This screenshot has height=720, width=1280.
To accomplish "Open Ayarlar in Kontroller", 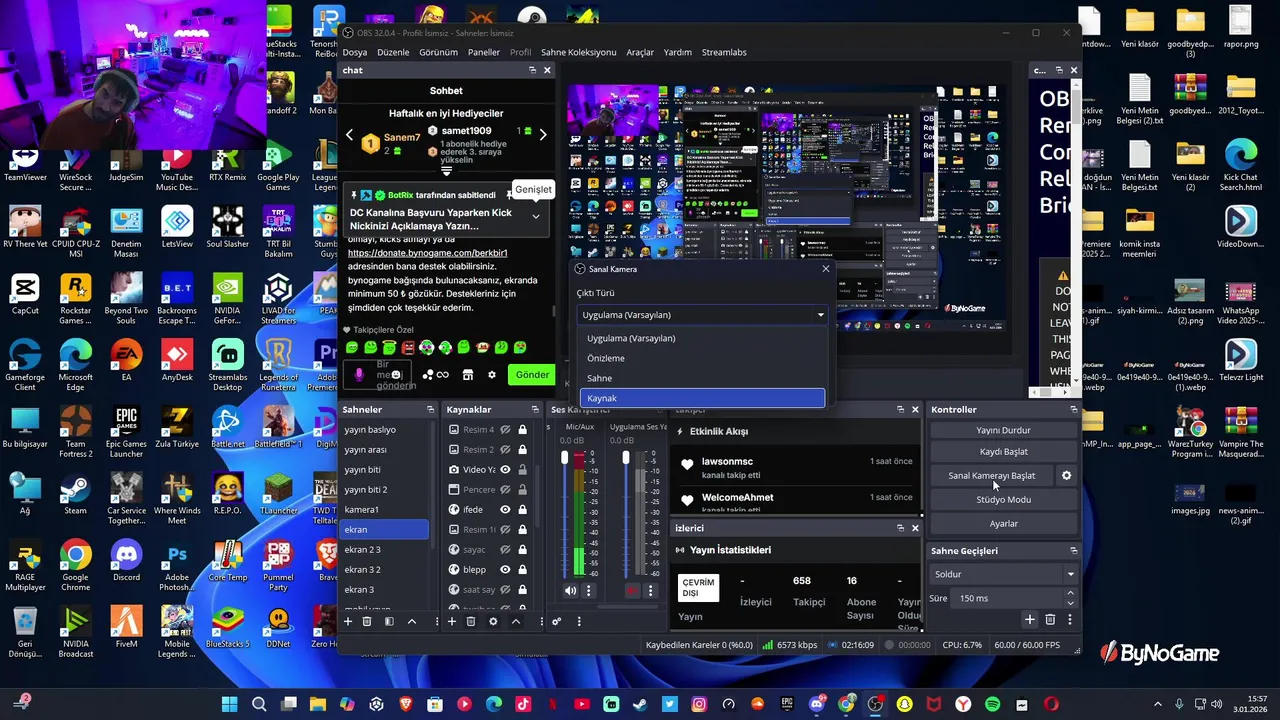I will (x=1004, y=523).
